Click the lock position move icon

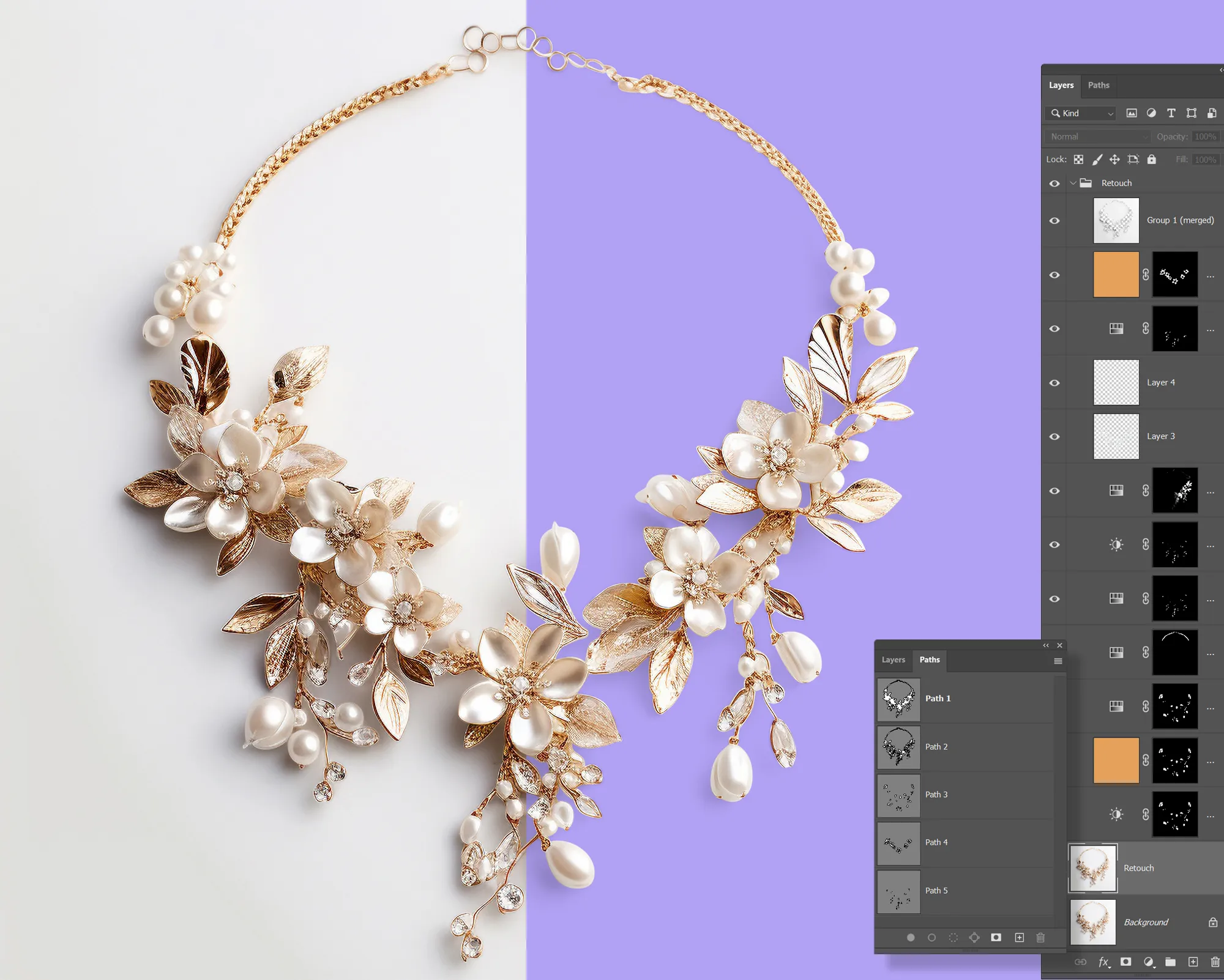[1114, 160]
